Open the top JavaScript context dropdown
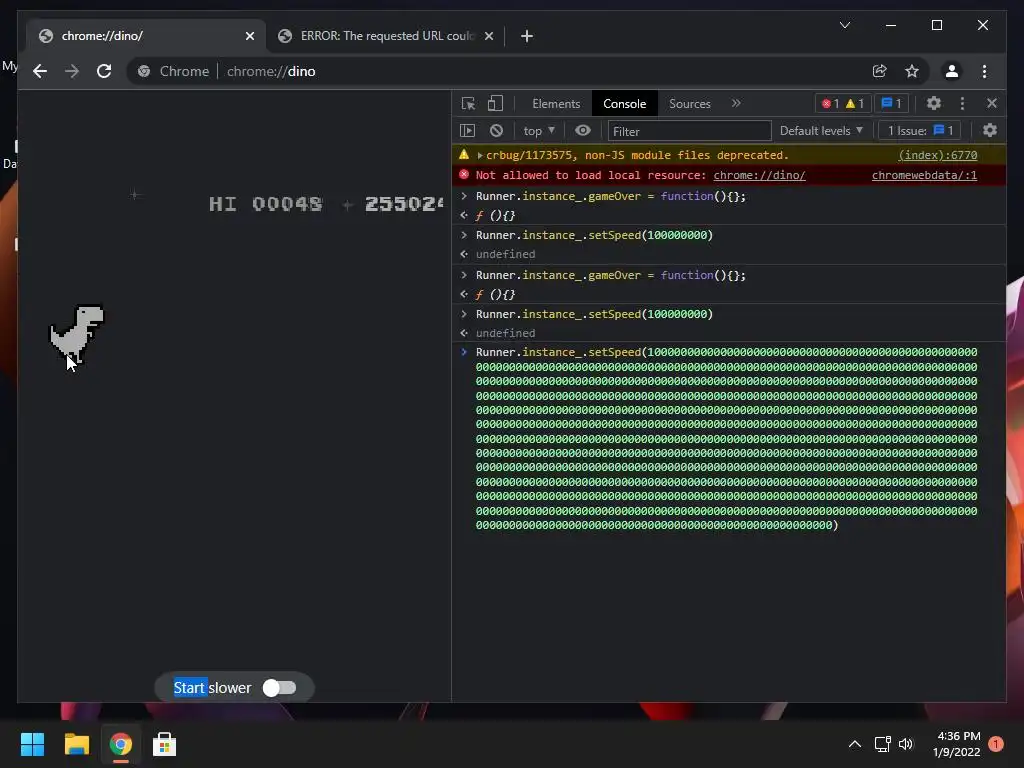Image resolution: width=1024 pixels, height=768 pixels. click(539, 131)
